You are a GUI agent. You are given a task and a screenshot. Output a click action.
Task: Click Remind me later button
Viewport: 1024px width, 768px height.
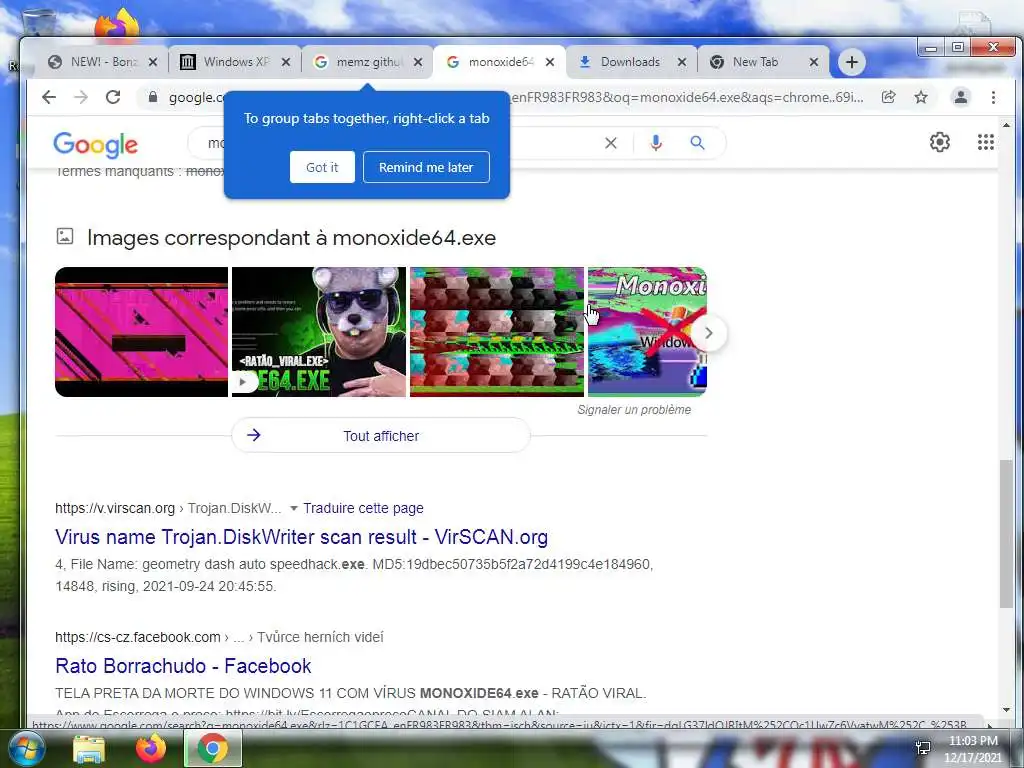point(426,167)
